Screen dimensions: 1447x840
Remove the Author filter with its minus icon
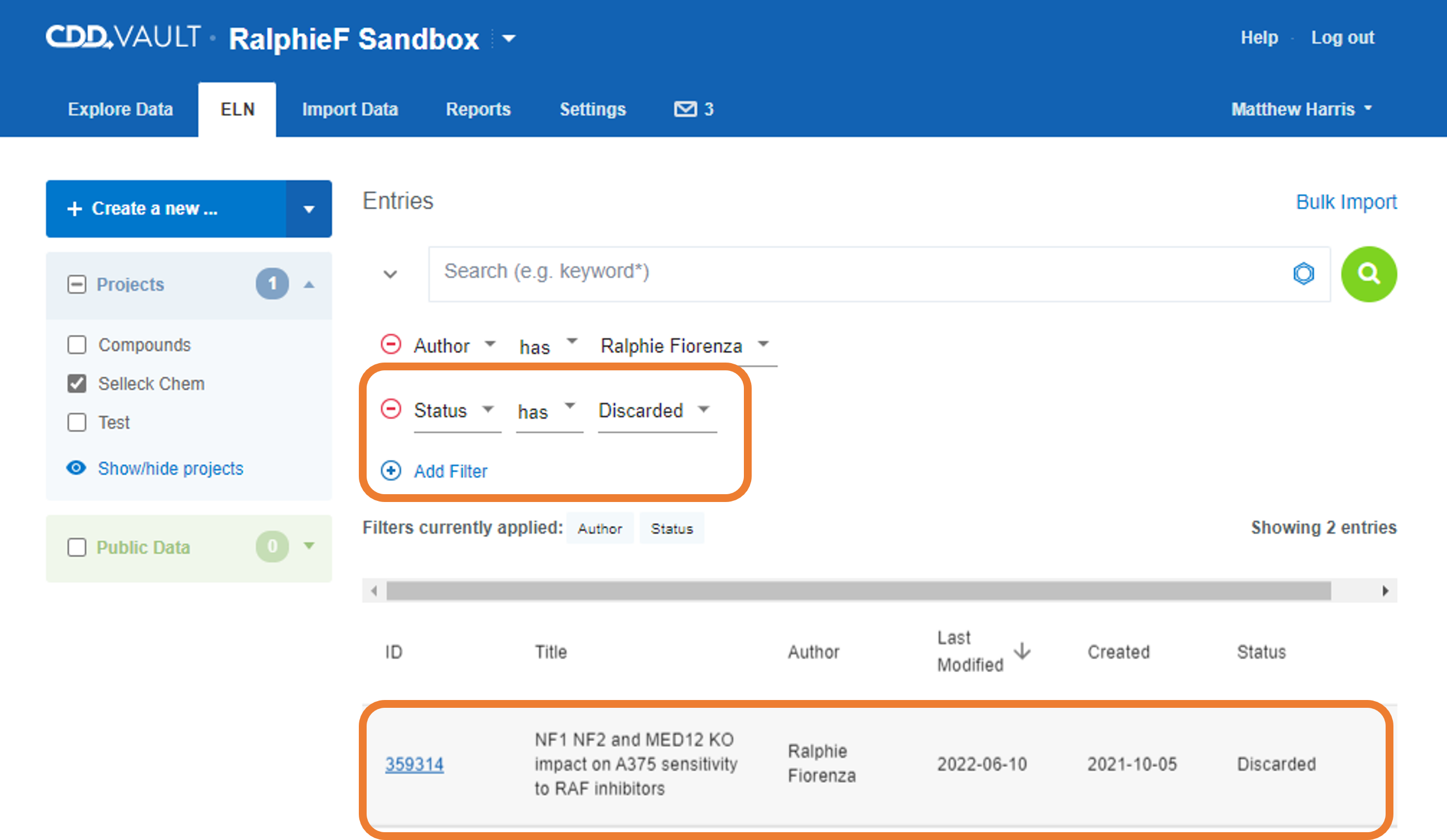(391, 345)
